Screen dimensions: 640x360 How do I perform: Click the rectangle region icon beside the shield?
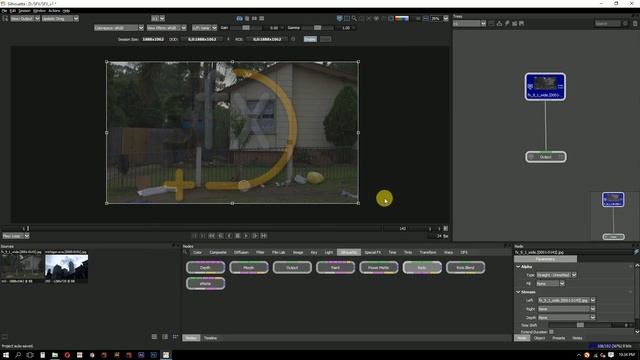(347, 18)
